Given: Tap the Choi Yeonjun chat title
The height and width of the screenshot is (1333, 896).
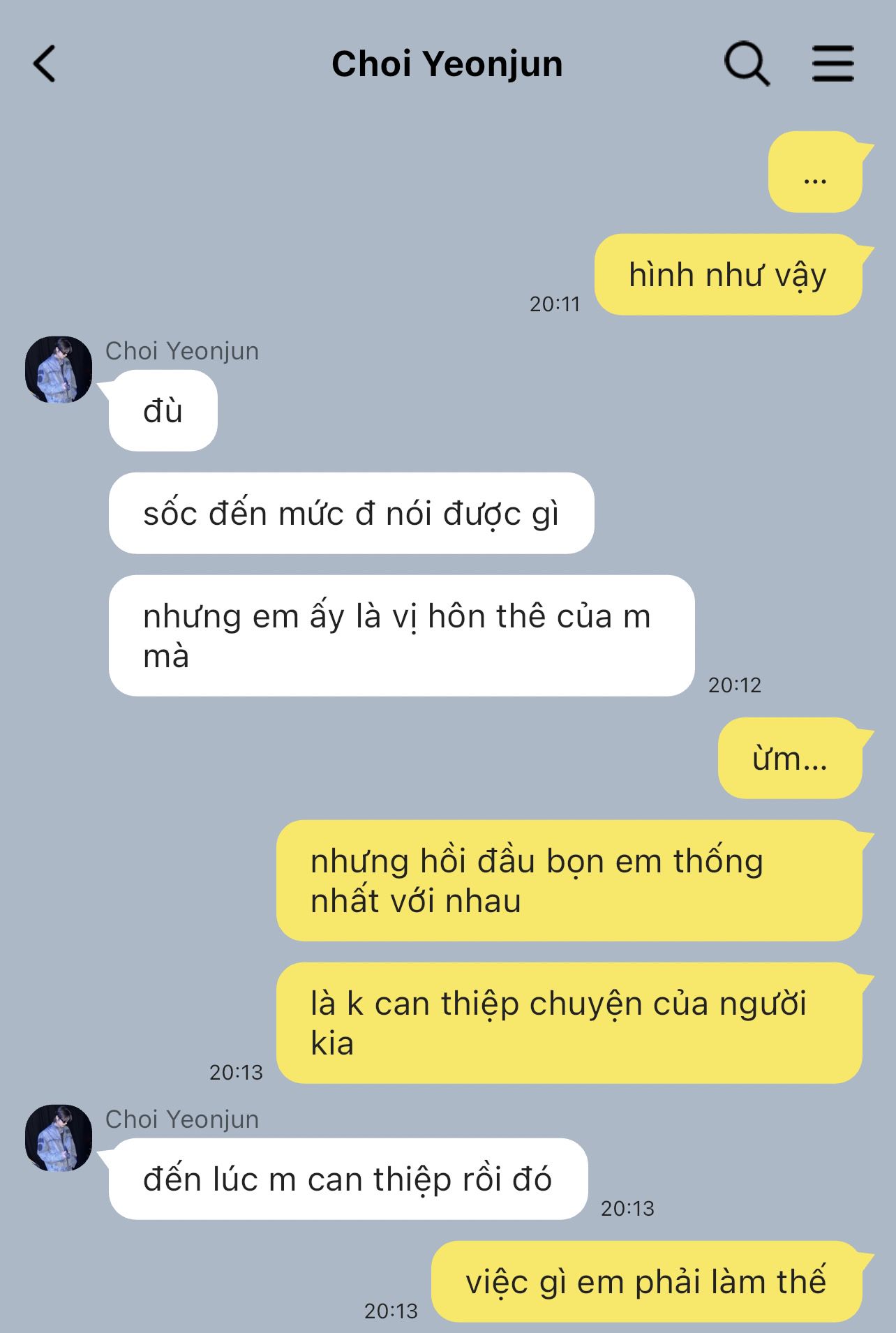Looking at the screenshot, I should [x=447, y=64].
